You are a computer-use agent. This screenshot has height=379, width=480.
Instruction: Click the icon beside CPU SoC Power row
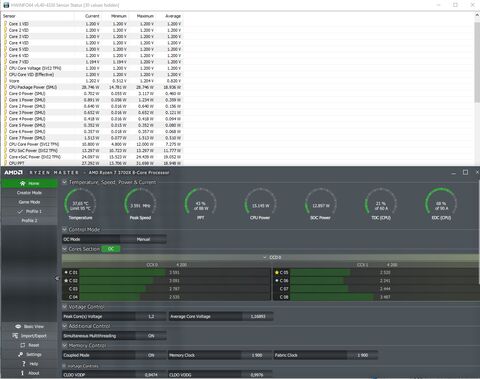(x=5, y=150)
